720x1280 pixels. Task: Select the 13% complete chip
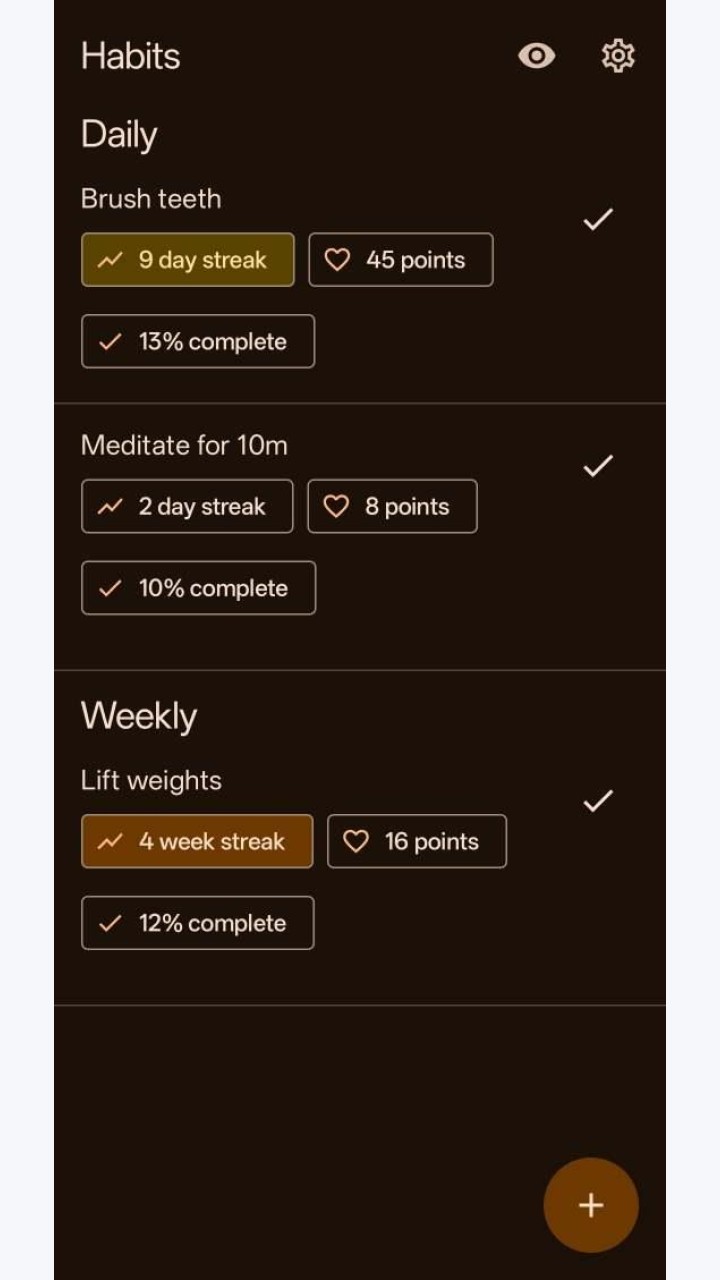198,342
